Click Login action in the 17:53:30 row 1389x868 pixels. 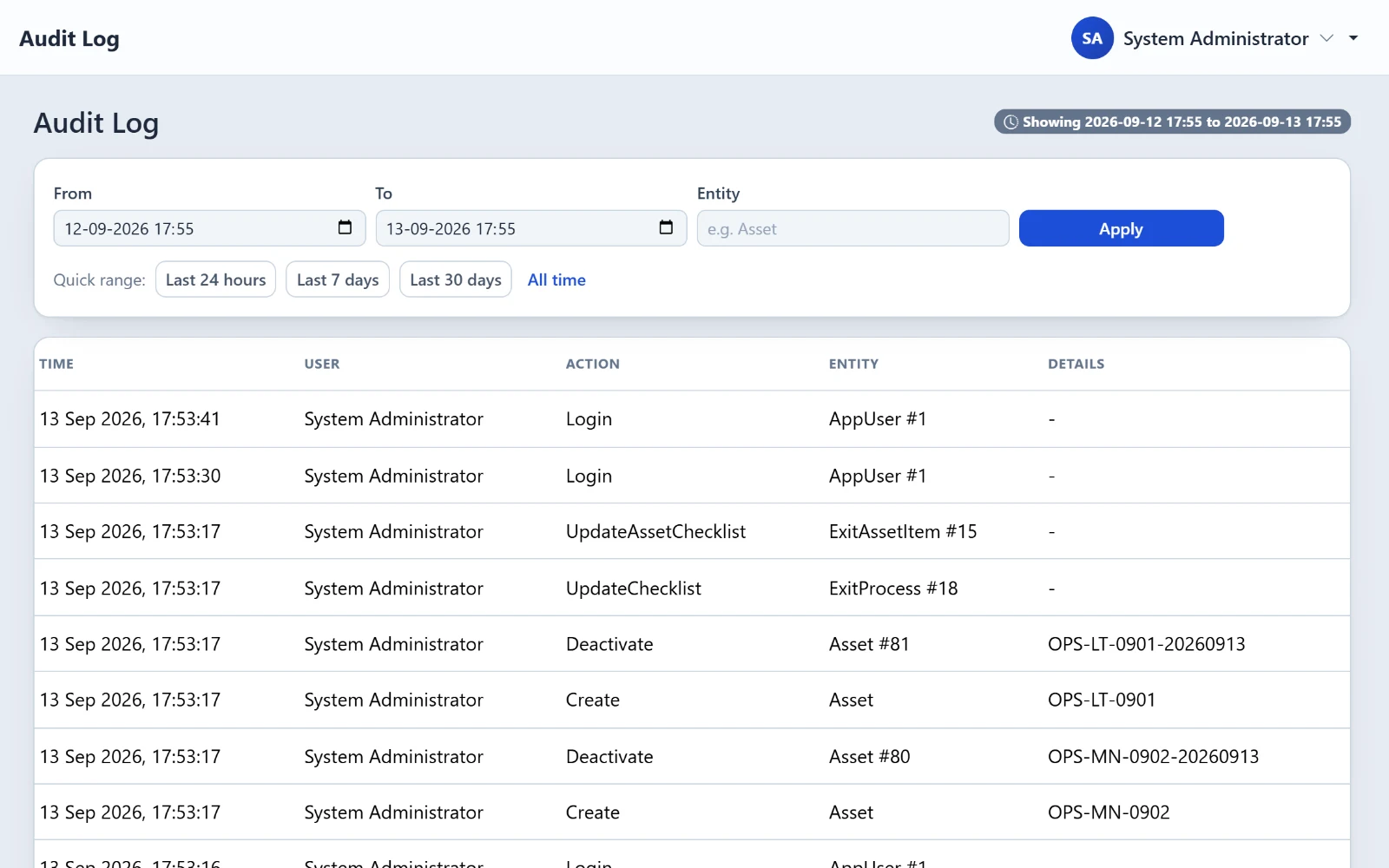pos(589,476)
